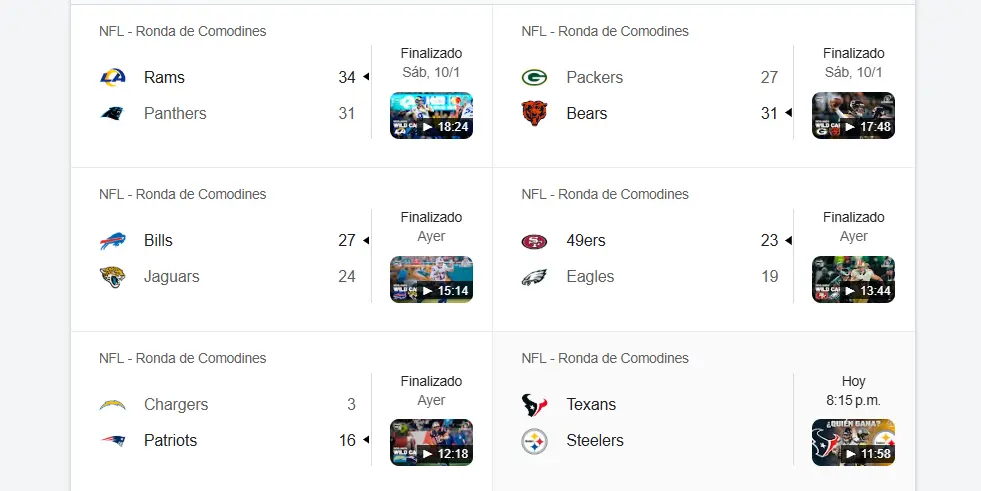The height and width of the screenshot is (491, 981).
Task: Click the Rams team logo
Action: (x=113, y=77)
